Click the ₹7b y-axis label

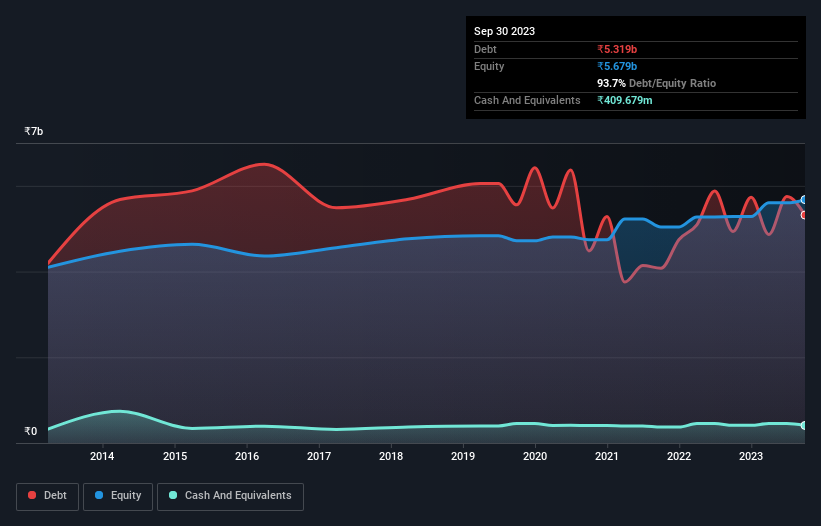coord(34,131)
